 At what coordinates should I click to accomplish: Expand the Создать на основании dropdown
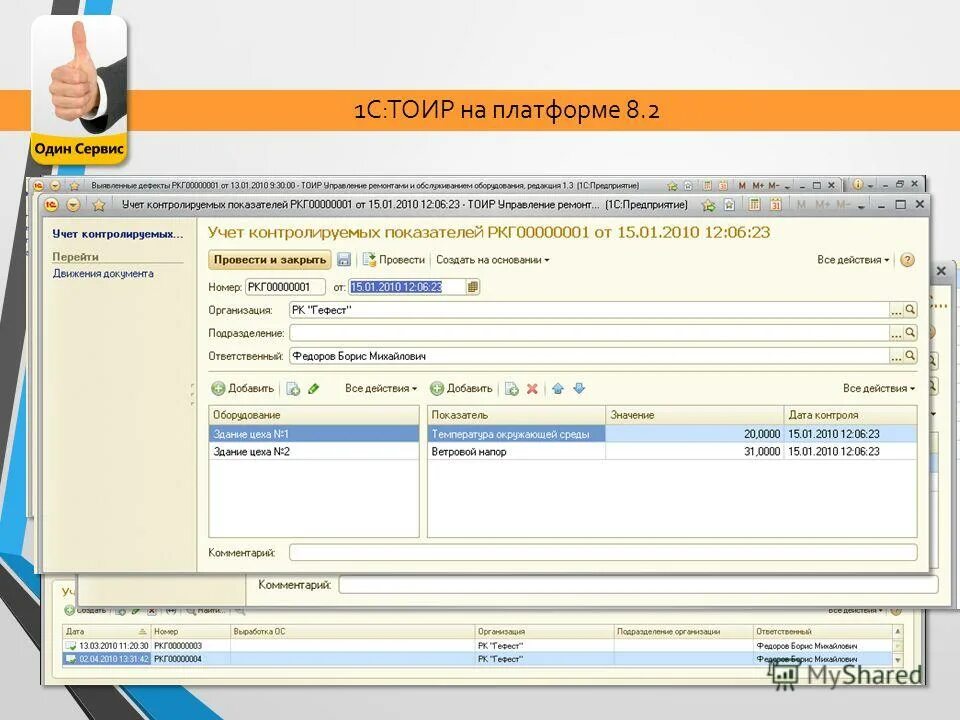tap(492, 260)
